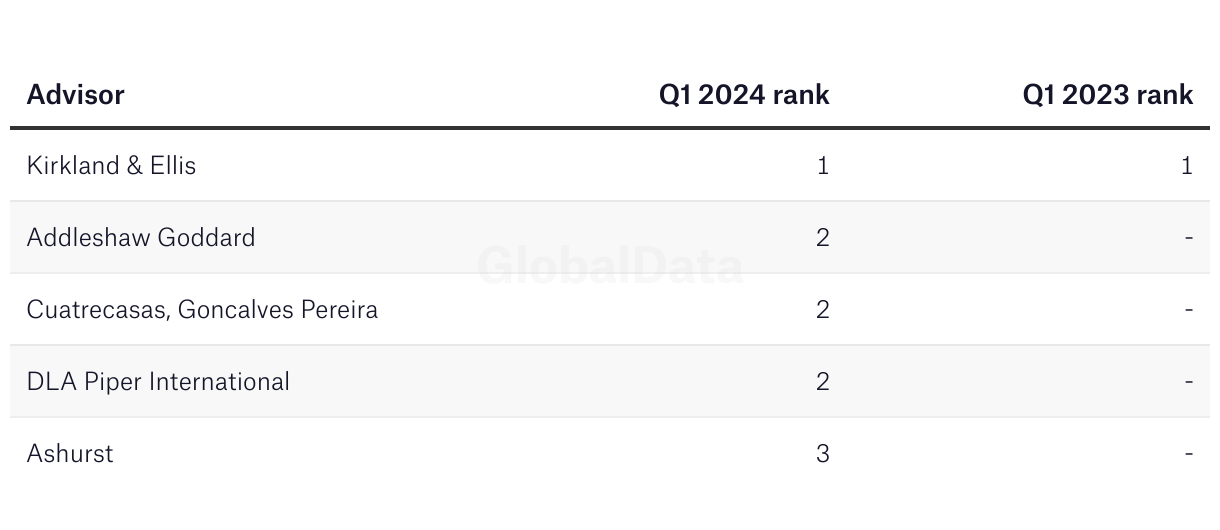This screenshot has height=530, width=1220.
Task: Select Cuatrecasas Q1 2024 rank value
Action: pos(822,309)
